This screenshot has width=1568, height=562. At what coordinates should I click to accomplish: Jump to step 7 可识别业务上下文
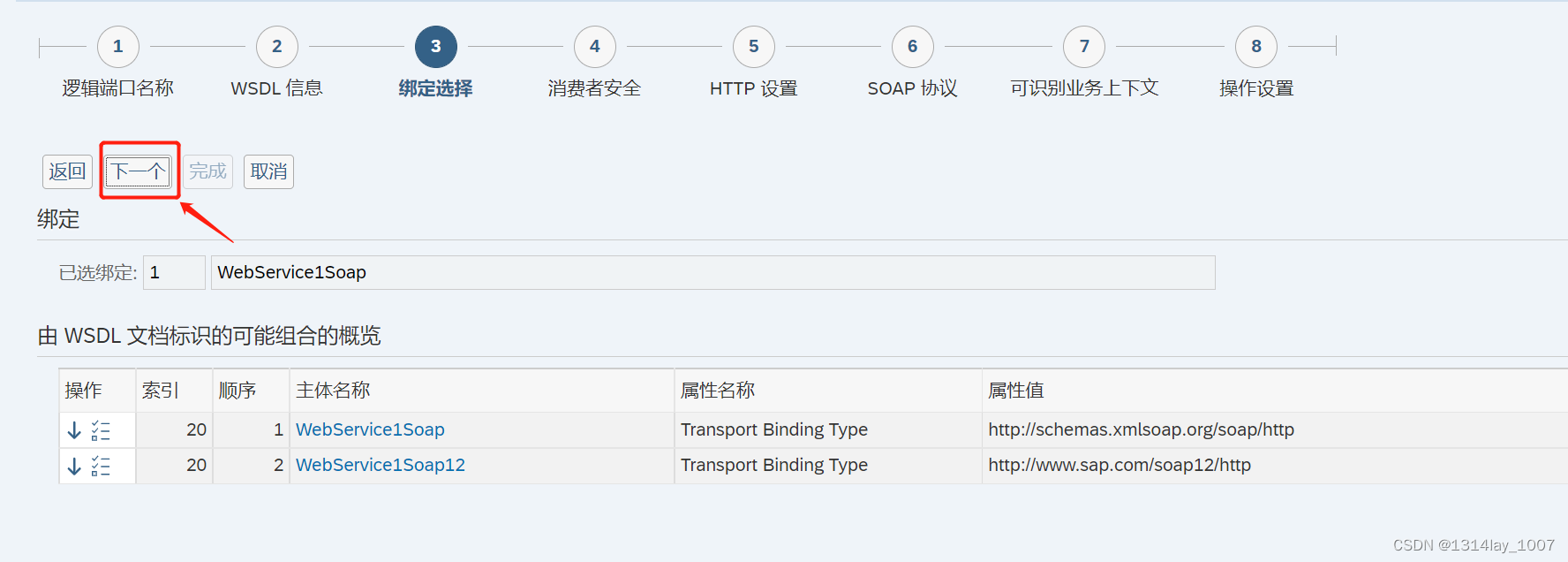[1084, 47]
